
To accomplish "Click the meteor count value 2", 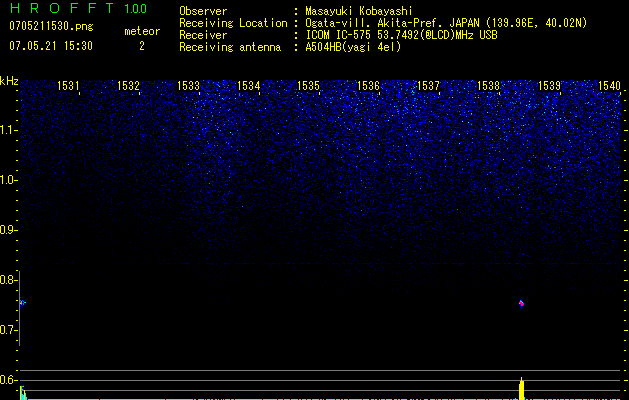I will 142,46.
